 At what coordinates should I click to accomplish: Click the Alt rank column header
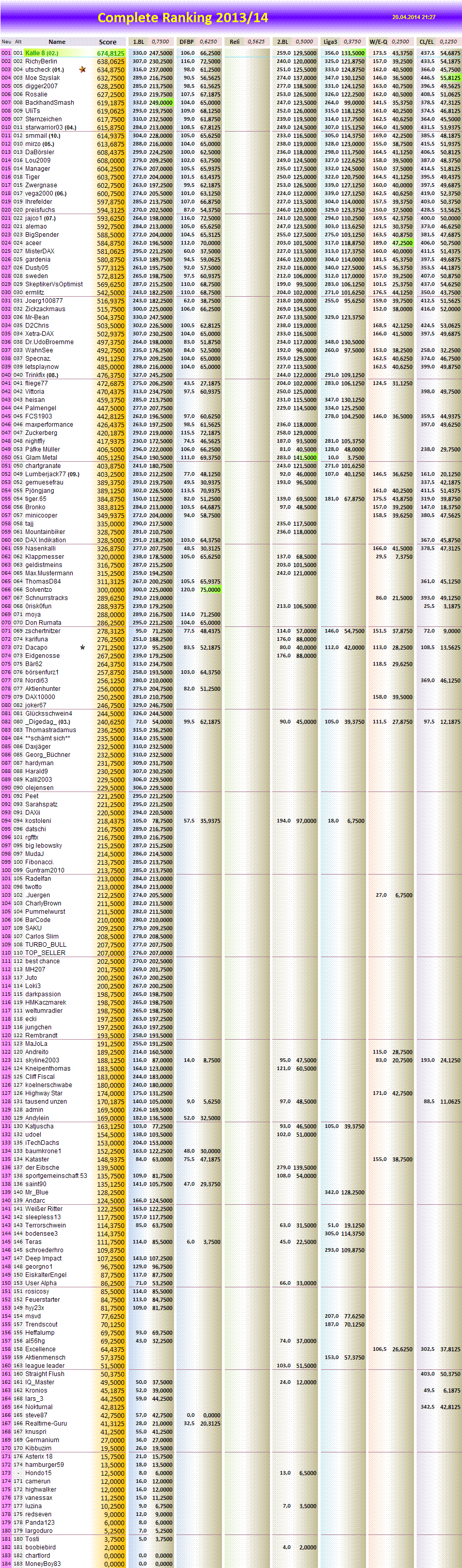tap(18, 42)
